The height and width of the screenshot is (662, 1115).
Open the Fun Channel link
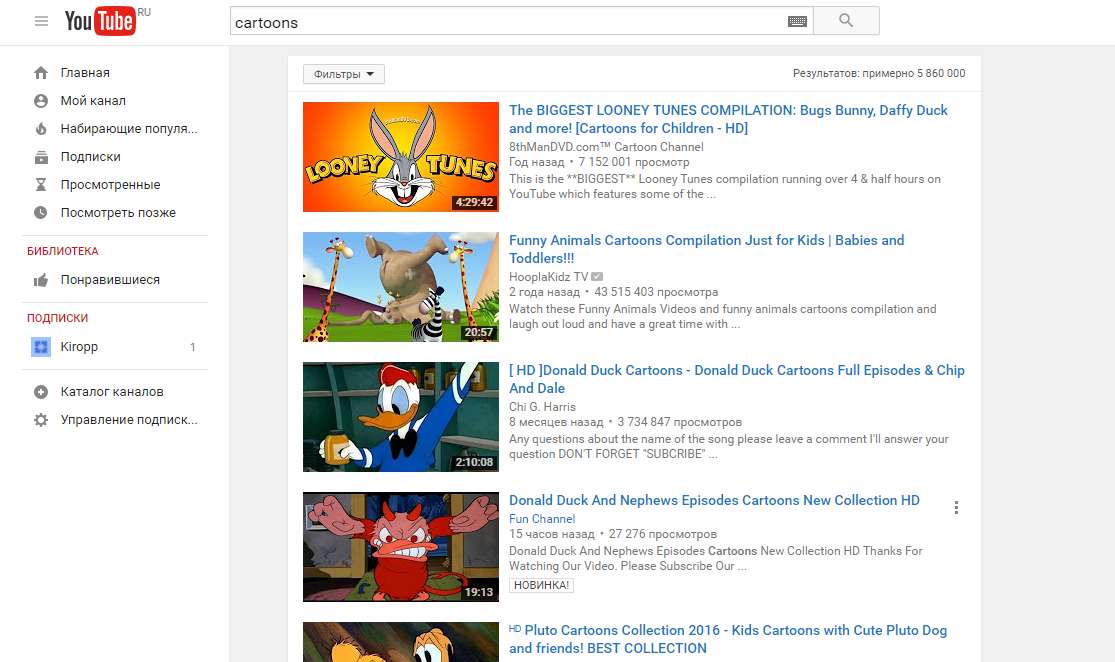[x=542, y=519]
